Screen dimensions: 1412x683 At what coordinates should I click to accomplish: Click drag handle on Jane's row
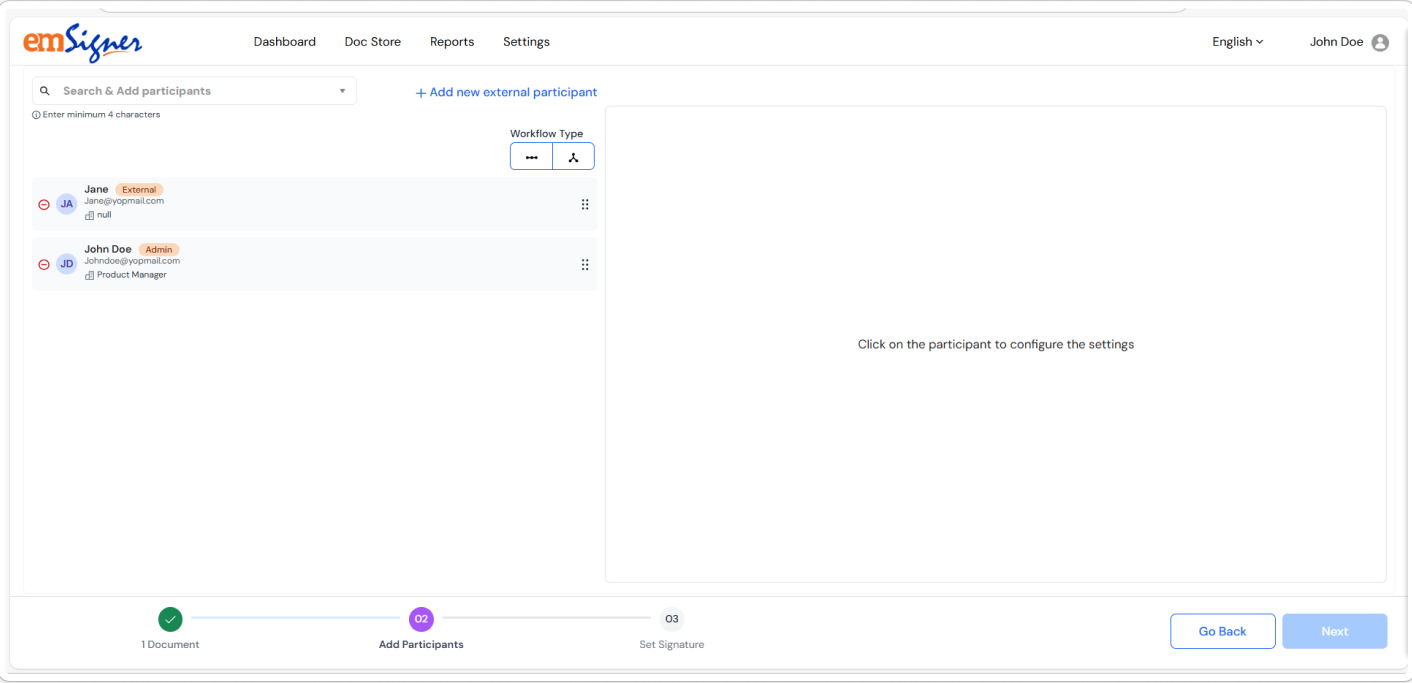coord(585,205)
